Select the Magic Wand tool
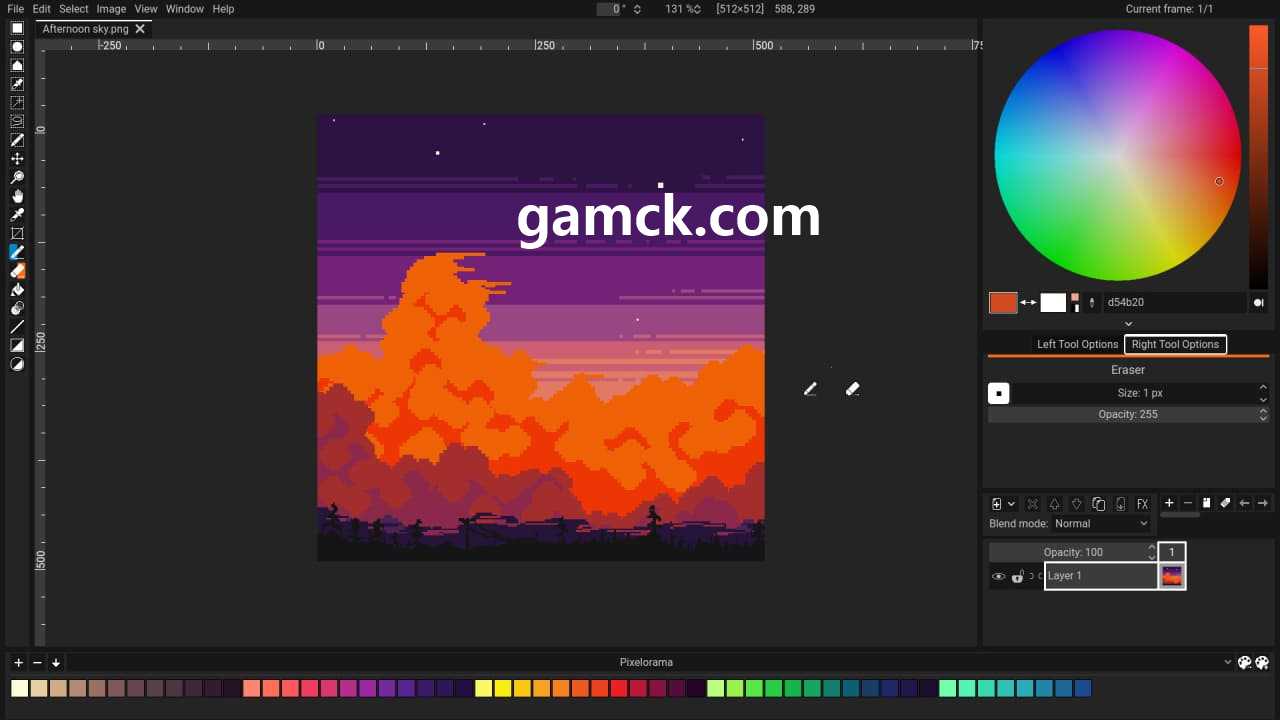 point(17,103)
